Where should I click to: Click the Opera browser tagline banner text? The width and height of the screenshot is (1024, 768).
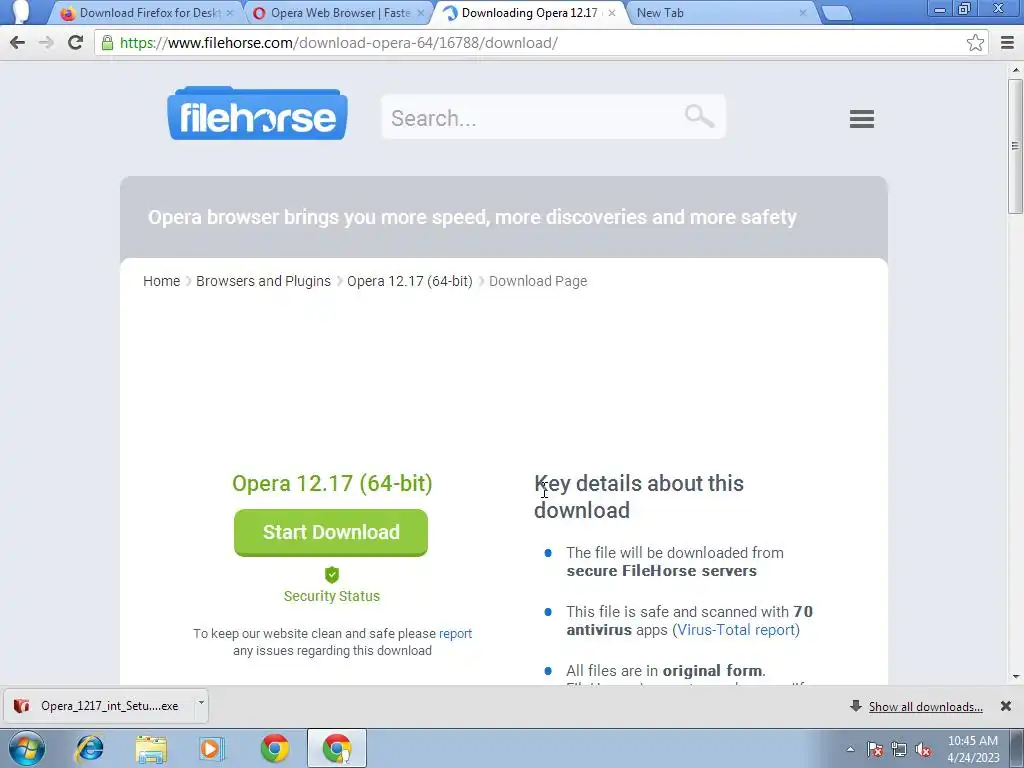coord(472,217)
